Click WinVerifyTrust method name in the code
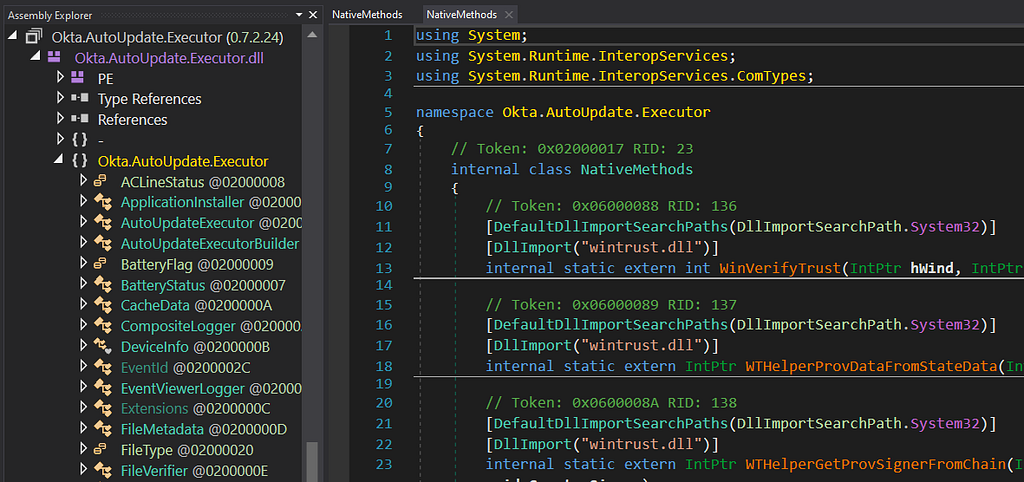 pos(778,268)
